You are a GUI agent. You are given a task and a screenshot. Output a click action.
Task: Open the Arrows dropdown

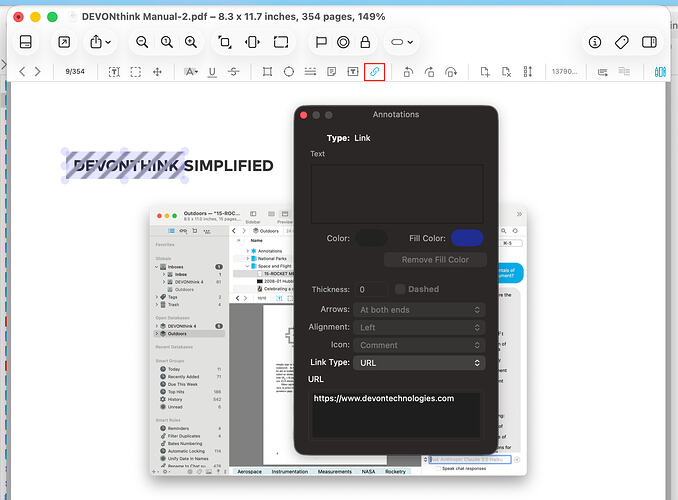pyautogui.click(x=419, y=310)
